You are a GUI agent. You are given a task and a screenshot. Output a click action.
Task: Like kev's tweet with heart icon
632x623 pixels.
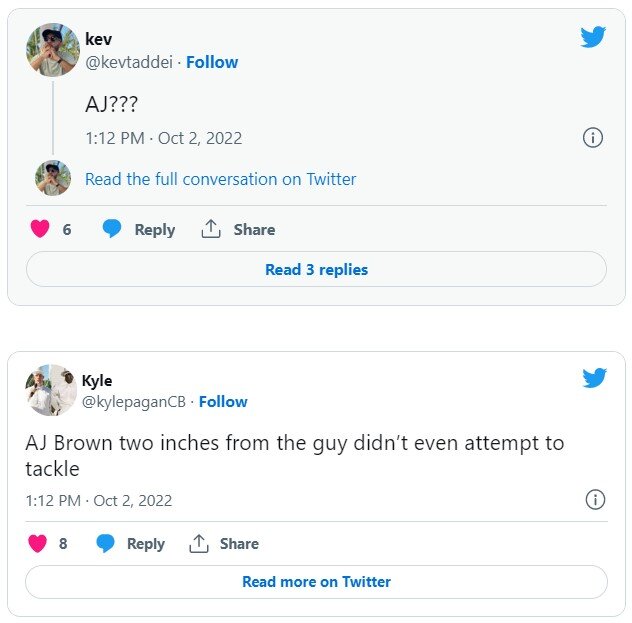40,229
